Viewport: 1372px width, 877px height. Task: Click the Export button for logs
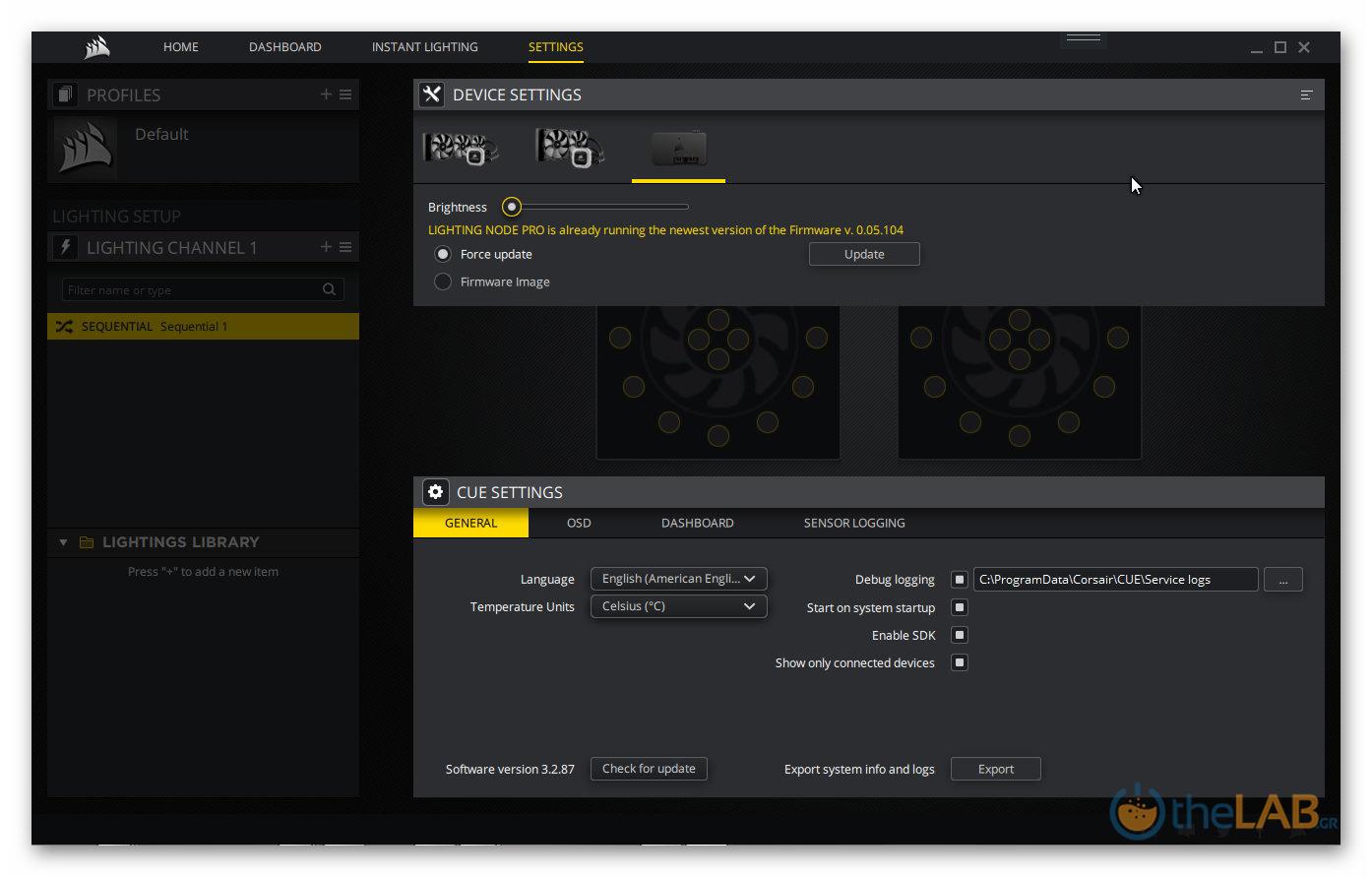pyautogui.click(x=996, y=769)
